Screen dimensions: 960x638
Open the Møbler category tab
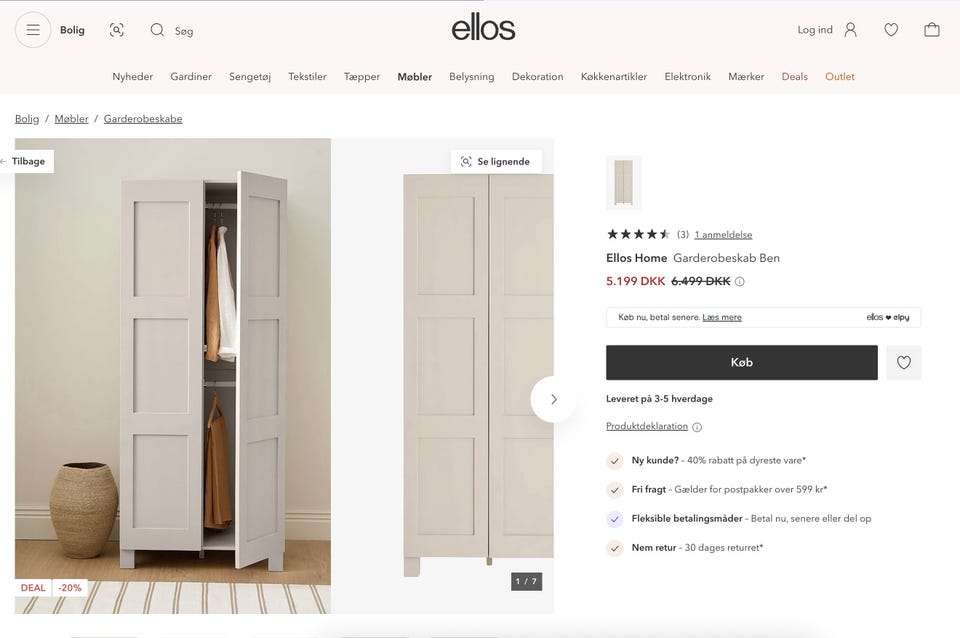(x=414, y=77)
